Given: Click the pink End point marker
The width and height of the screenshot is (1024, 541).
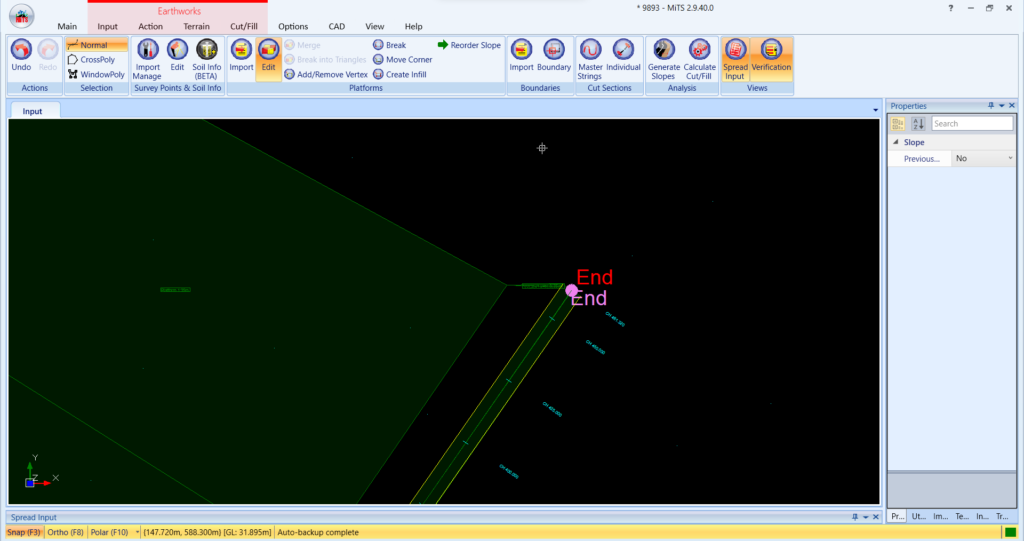Looking at the screenshot, I should [x=571, y=290].
